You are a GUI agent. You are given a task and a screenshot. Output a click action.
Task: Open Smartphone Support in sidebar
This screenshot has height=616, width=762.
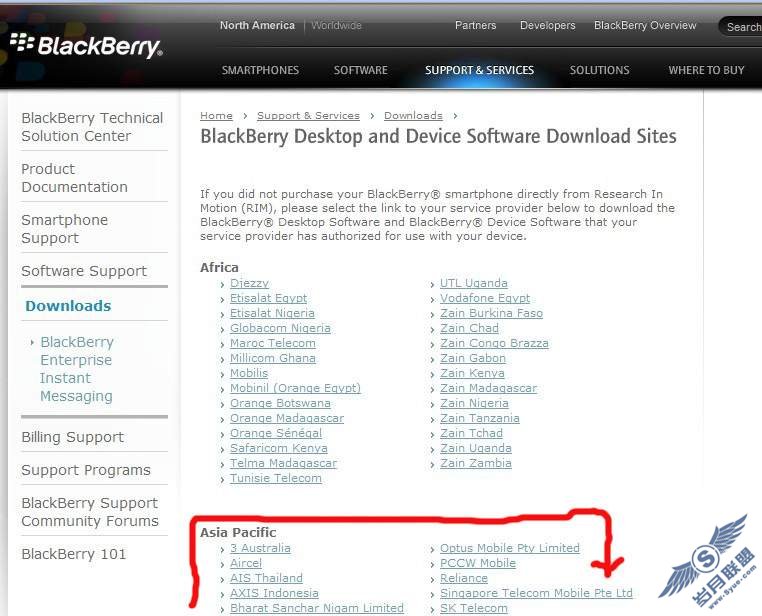[x=65, y=229]
